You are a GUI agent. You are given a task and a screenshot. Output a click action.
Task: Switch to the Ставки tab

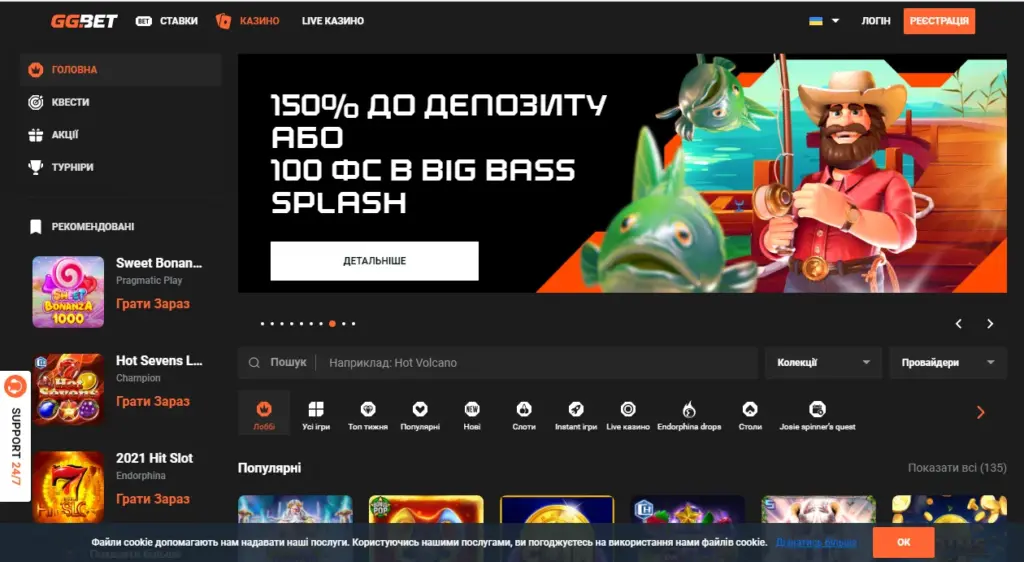[167, 21]
